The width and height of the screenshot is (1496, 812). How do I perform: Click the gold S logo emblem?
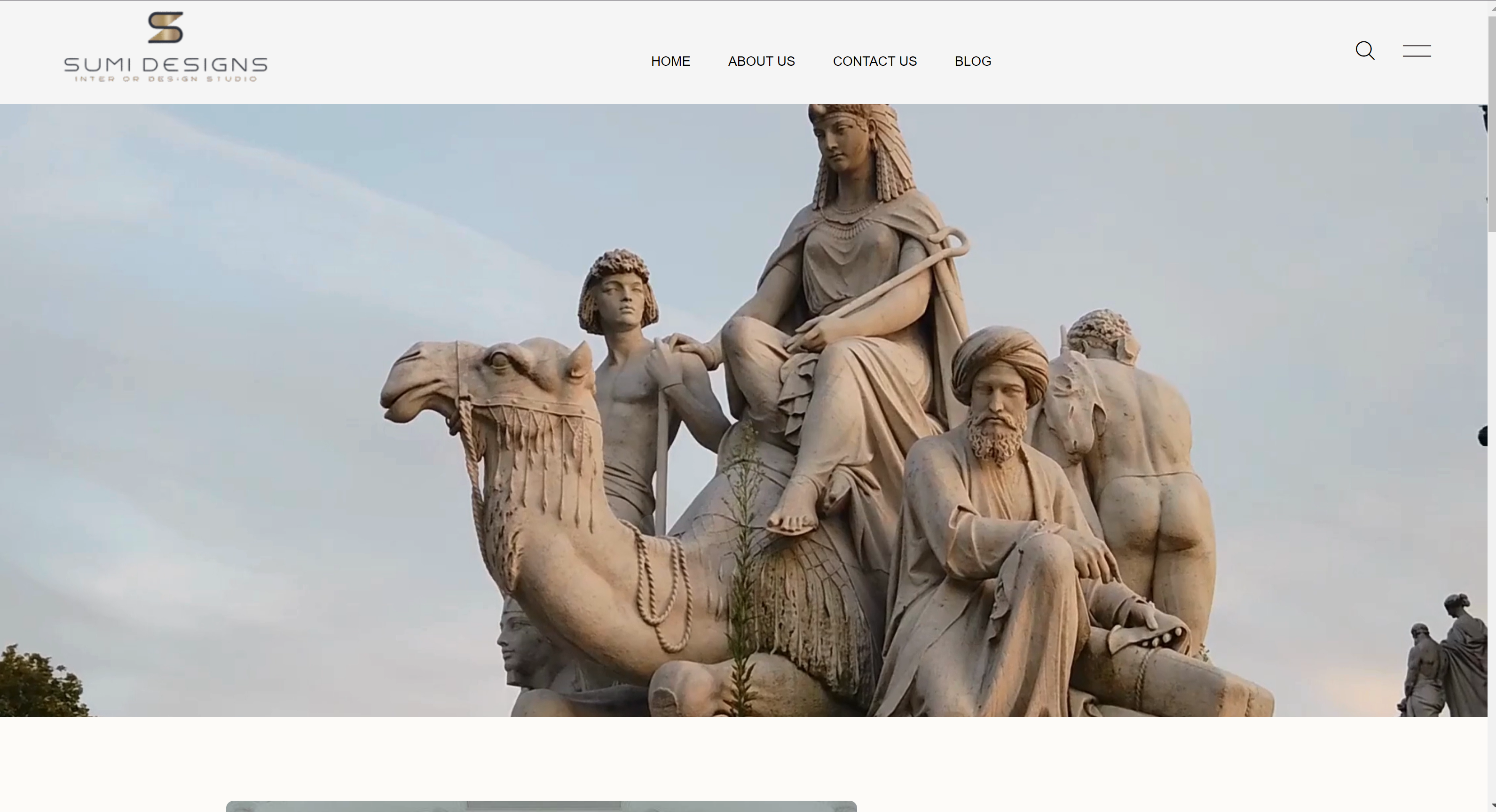click(165, 27)
